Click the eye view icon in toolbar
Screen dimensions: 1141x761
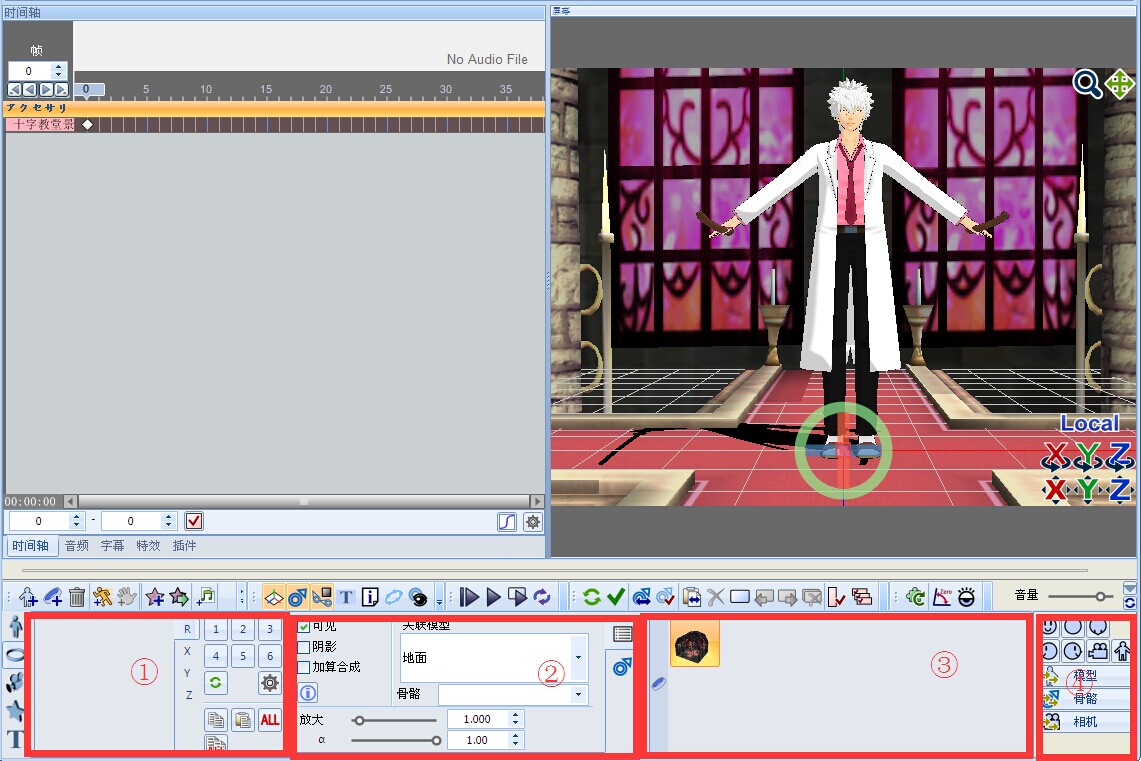coord(418,597)
